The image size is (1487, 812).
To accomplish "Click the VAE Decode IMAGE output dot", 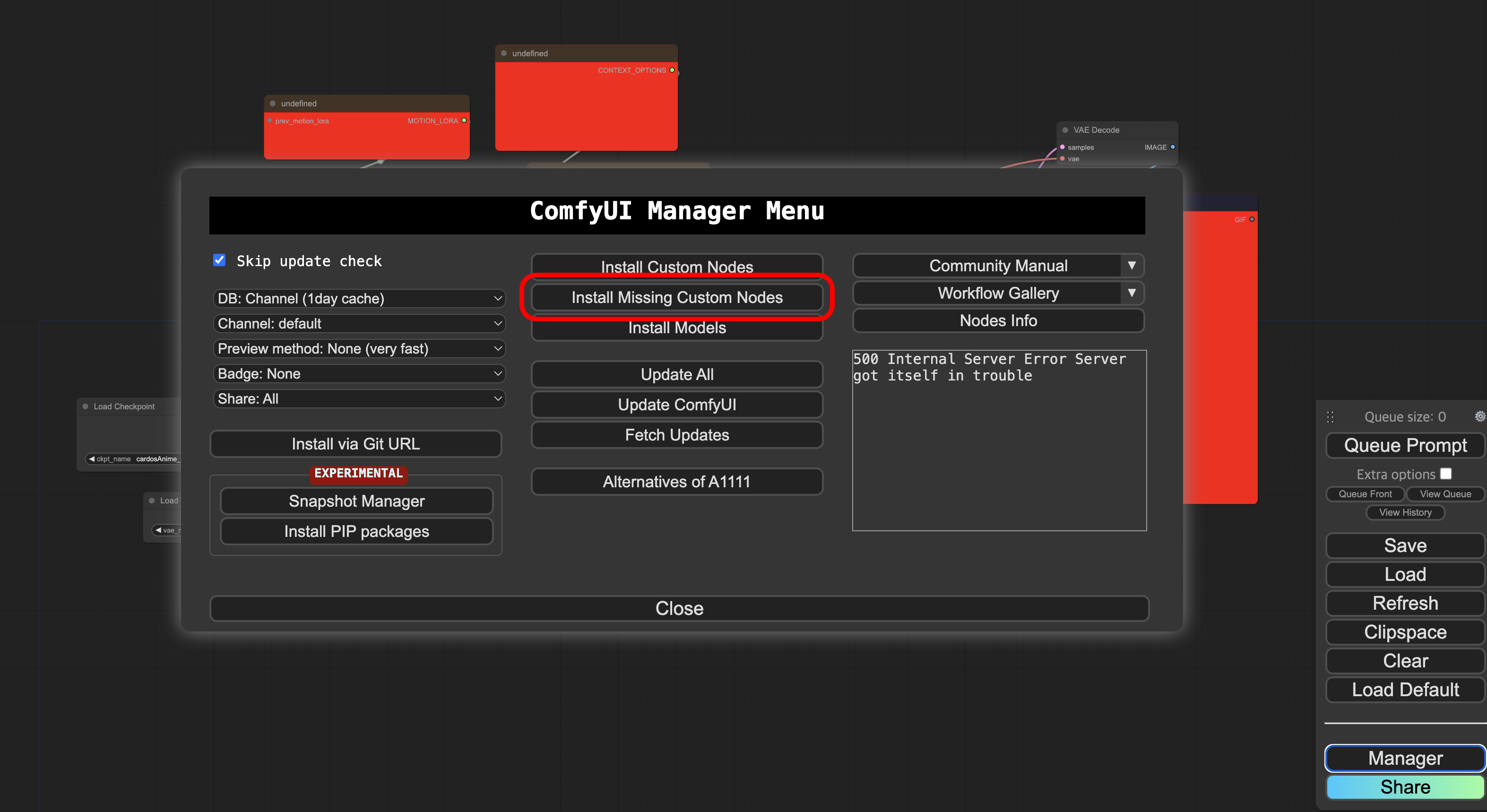I will [x=1172, y=147].
